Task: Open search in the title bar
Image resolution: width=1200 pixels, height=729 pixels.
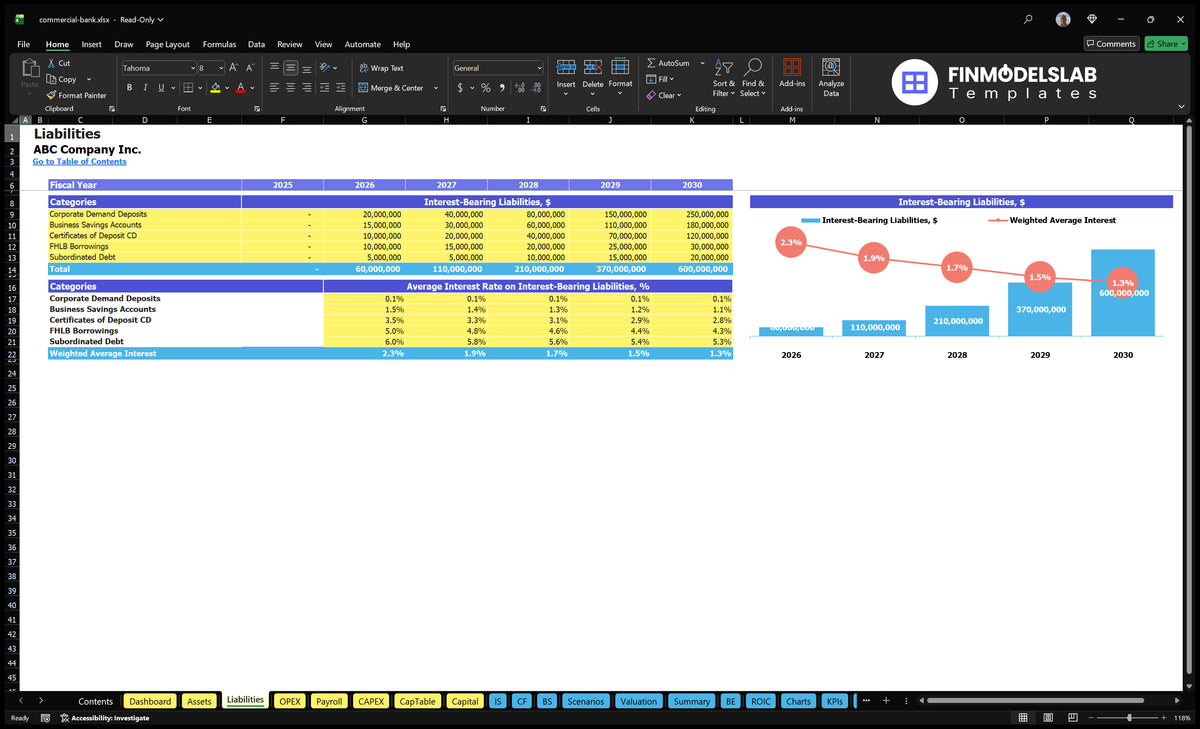Action: [1028, 19]
